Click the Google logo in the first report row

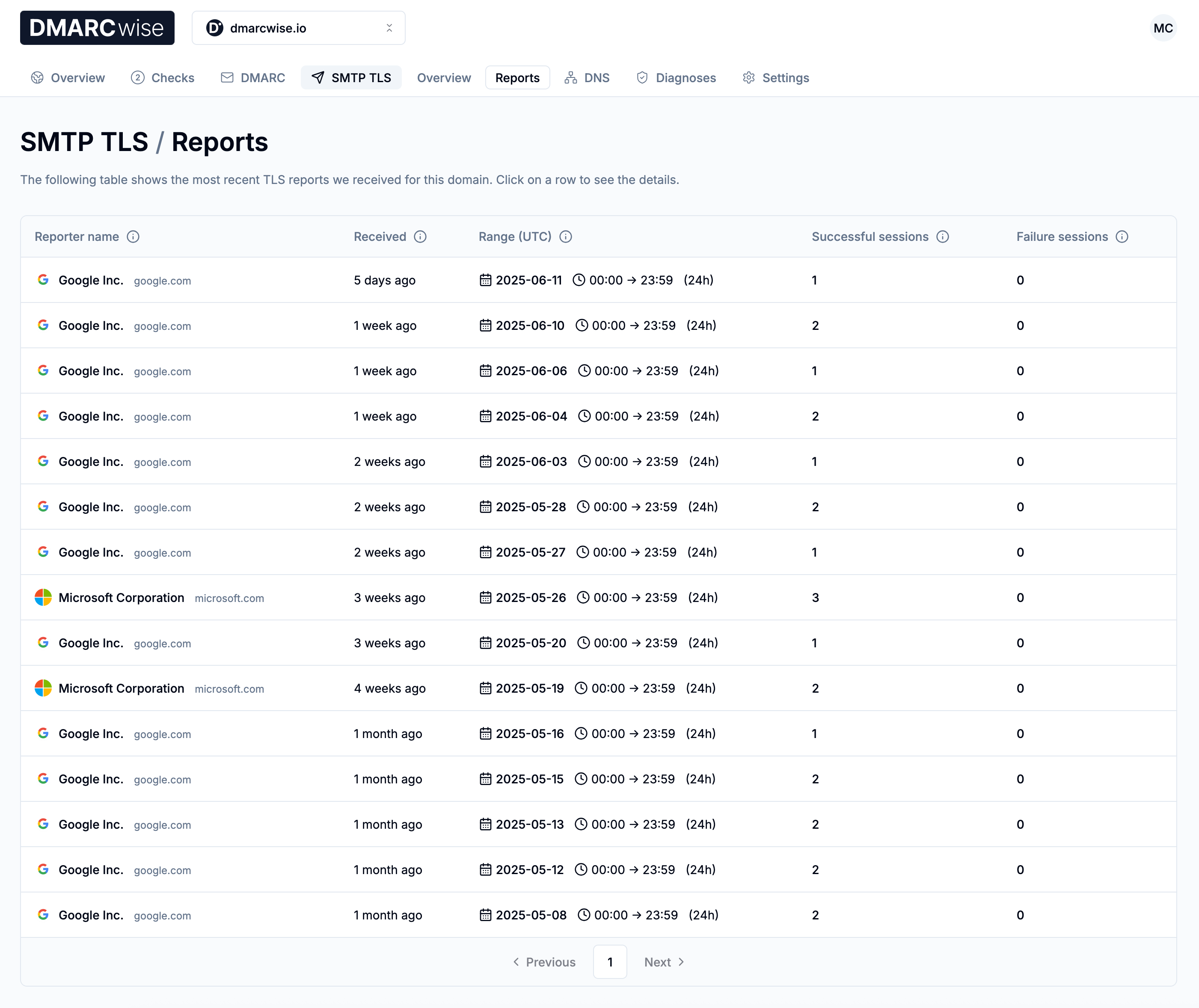[x=44, y=280]
